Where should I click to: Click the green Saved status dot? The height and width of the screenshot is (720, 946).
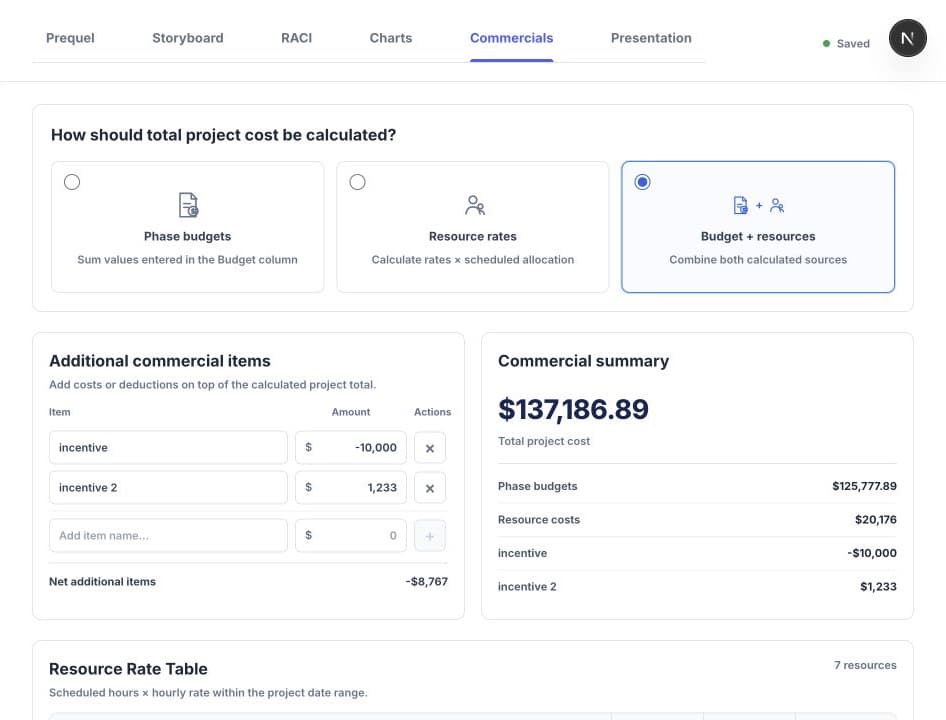[x=826, y=43]
